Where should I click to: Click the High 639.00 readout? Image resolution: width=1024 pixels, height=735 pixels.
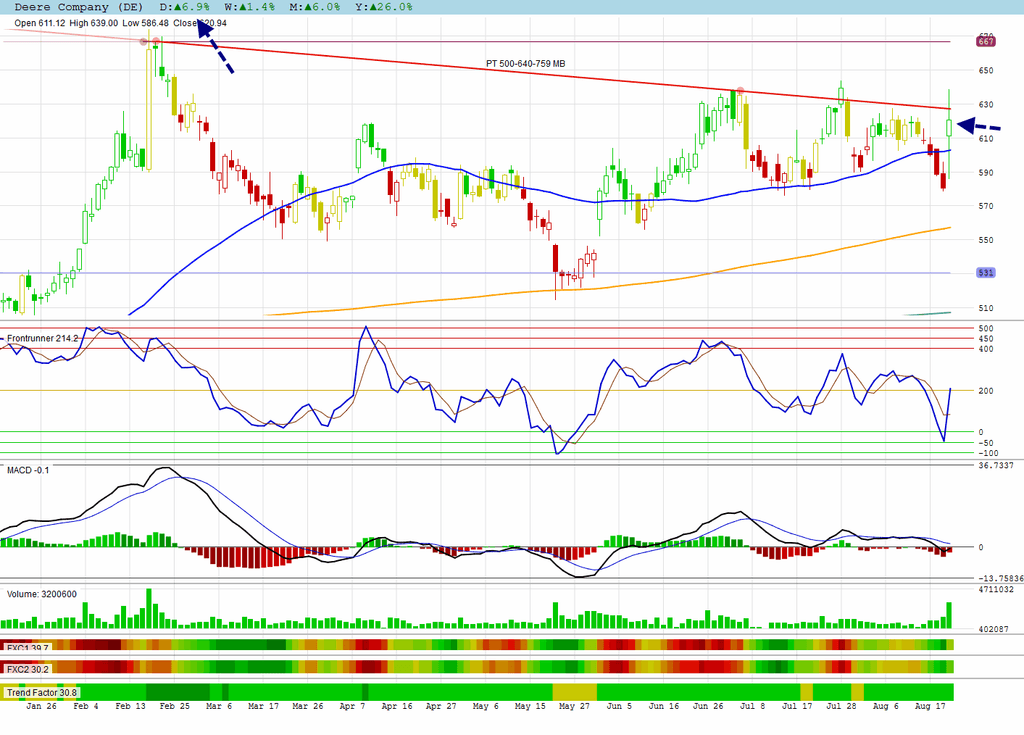(93, 23)
